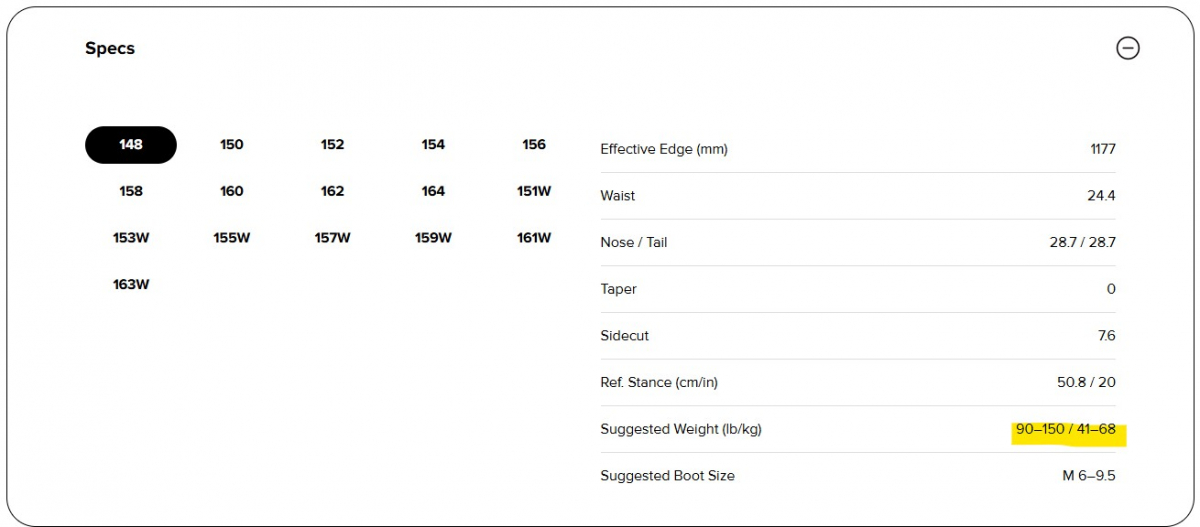Pick the 152 size button
Image resolution: width=1200 pixels, height=527 pixels.
tap(332, 145)
